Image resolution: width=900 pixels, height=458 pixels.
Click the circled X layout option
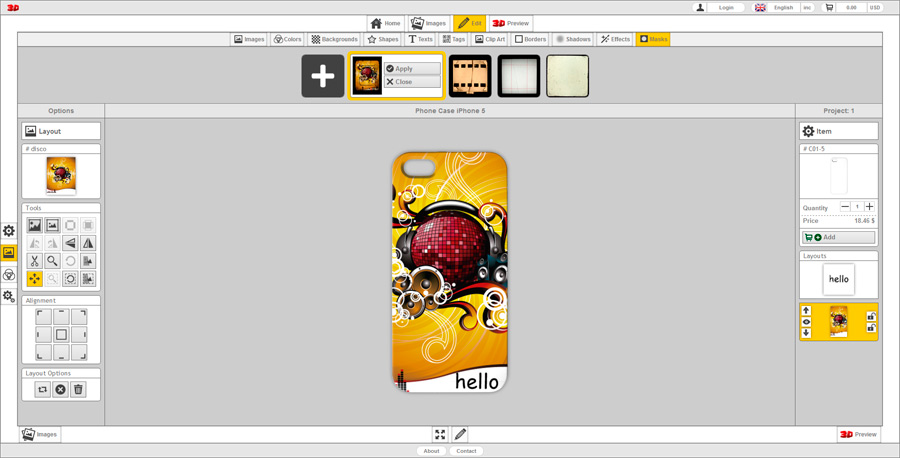coord(60,390)
